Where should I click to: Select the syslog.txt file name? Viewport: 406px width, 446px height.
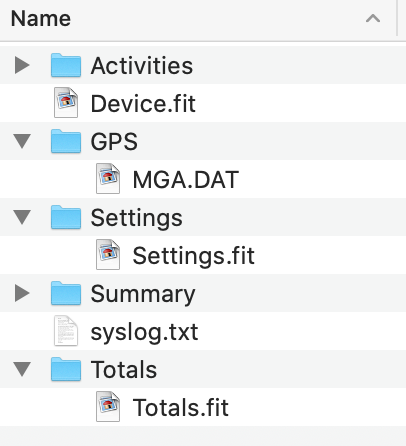[144, 332]
